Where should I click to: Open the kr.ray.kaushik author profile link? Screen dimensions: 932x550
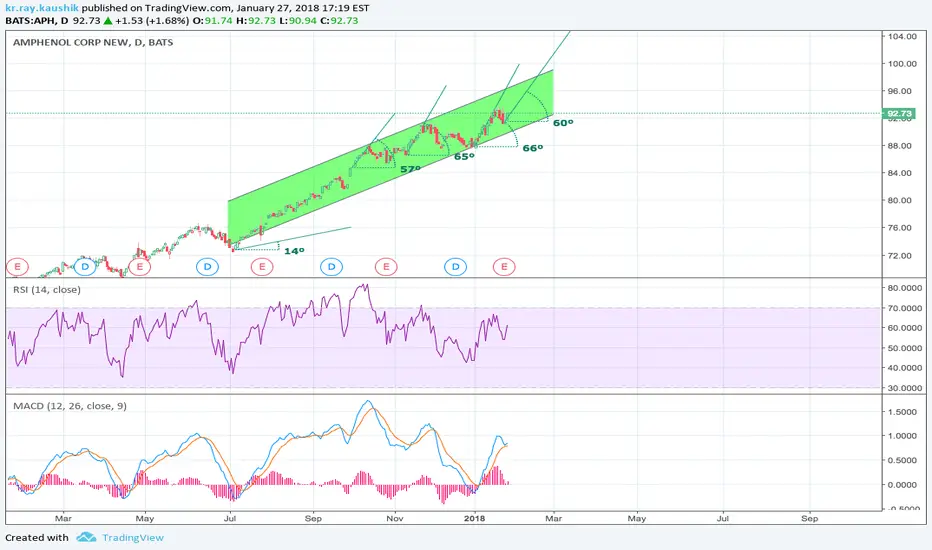(42, 8)
